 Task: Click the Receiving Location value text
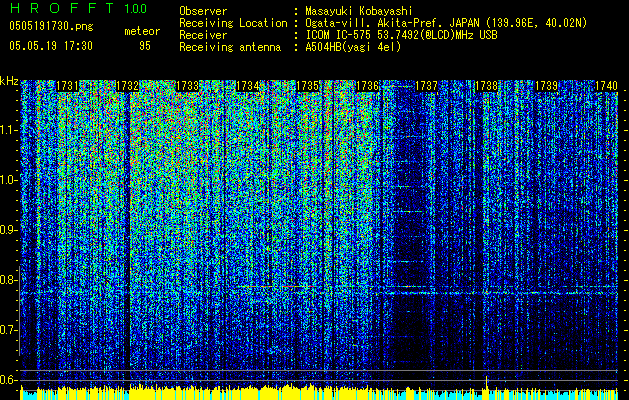(x=446, y=23)
